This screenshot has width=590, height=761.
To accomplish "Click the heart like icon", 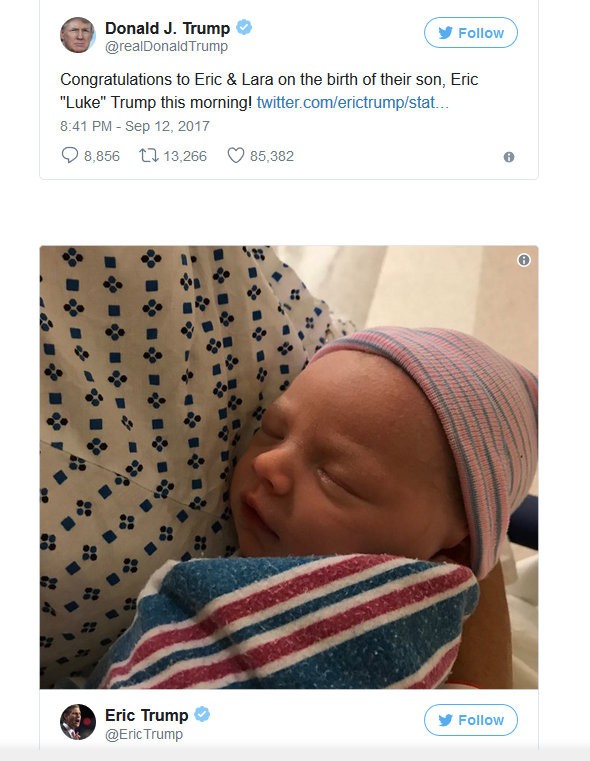I will (x=236, y=155).
